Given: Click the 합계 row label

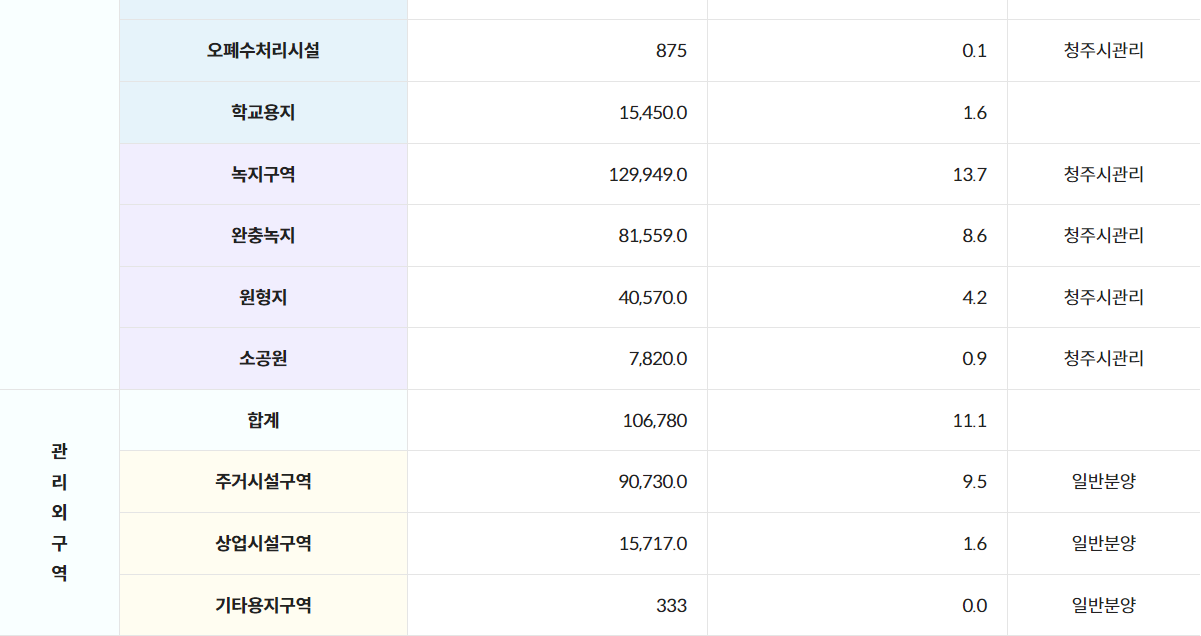Looking at the screenshot, I should (x=263, y=420).
